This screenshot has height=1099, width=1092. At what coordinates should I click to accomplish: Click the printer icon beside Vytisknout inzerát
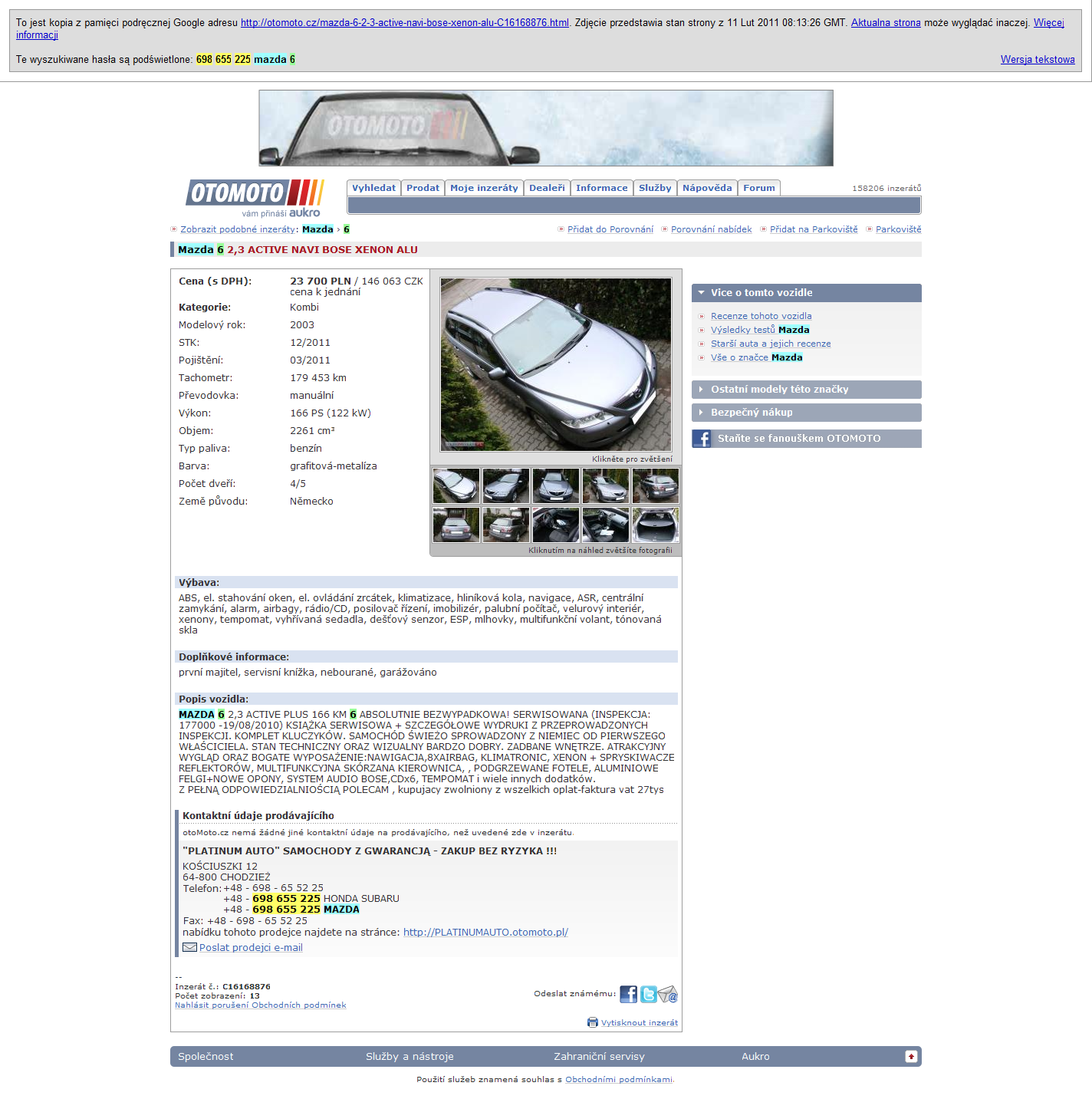(x=593, y=1022)
